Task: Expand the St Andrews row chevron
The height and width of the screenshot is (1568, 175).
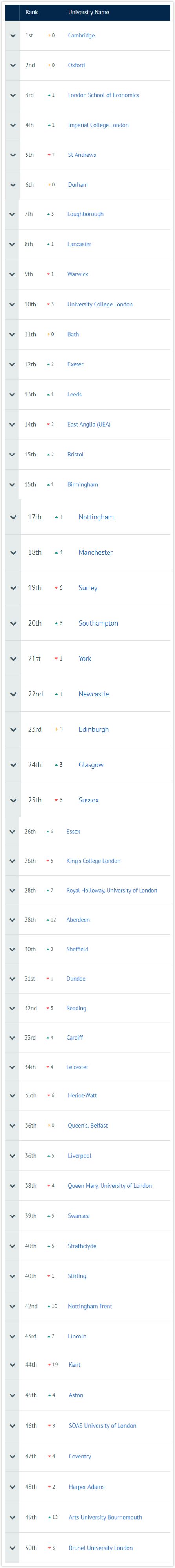Action: pos(13,155)
